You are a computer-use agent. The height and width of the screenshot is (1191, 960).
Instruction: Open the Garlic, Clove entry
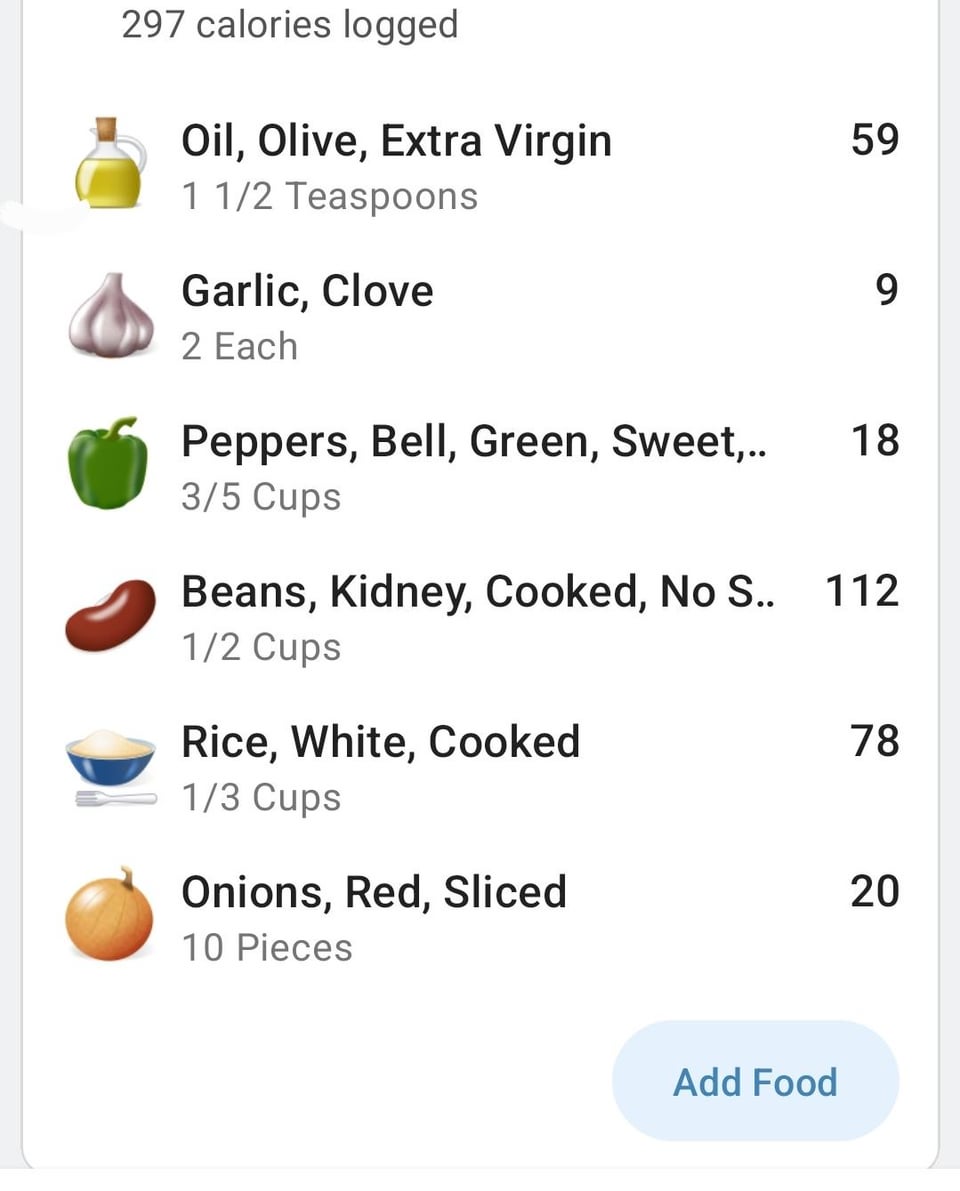(x=482, y=316)
